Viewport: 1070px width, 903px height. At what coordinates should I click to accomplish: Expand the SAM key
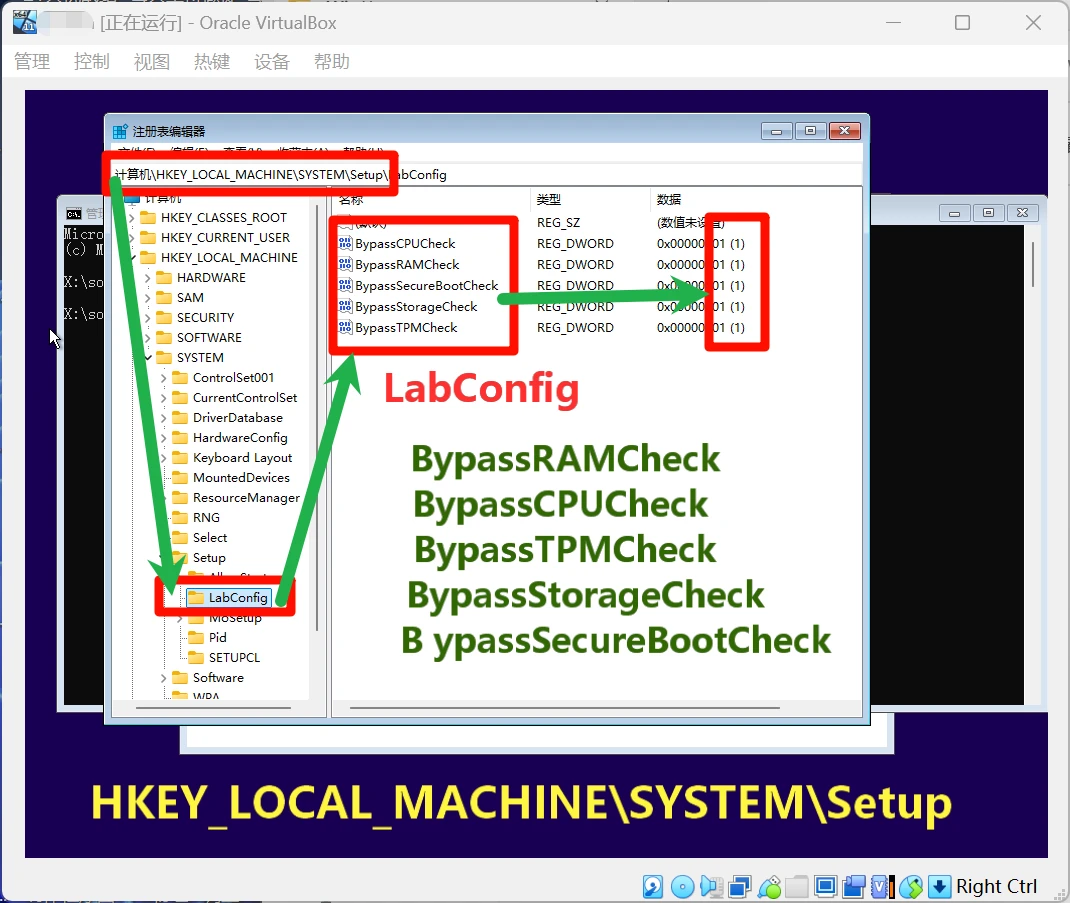[x=147, y=298]
